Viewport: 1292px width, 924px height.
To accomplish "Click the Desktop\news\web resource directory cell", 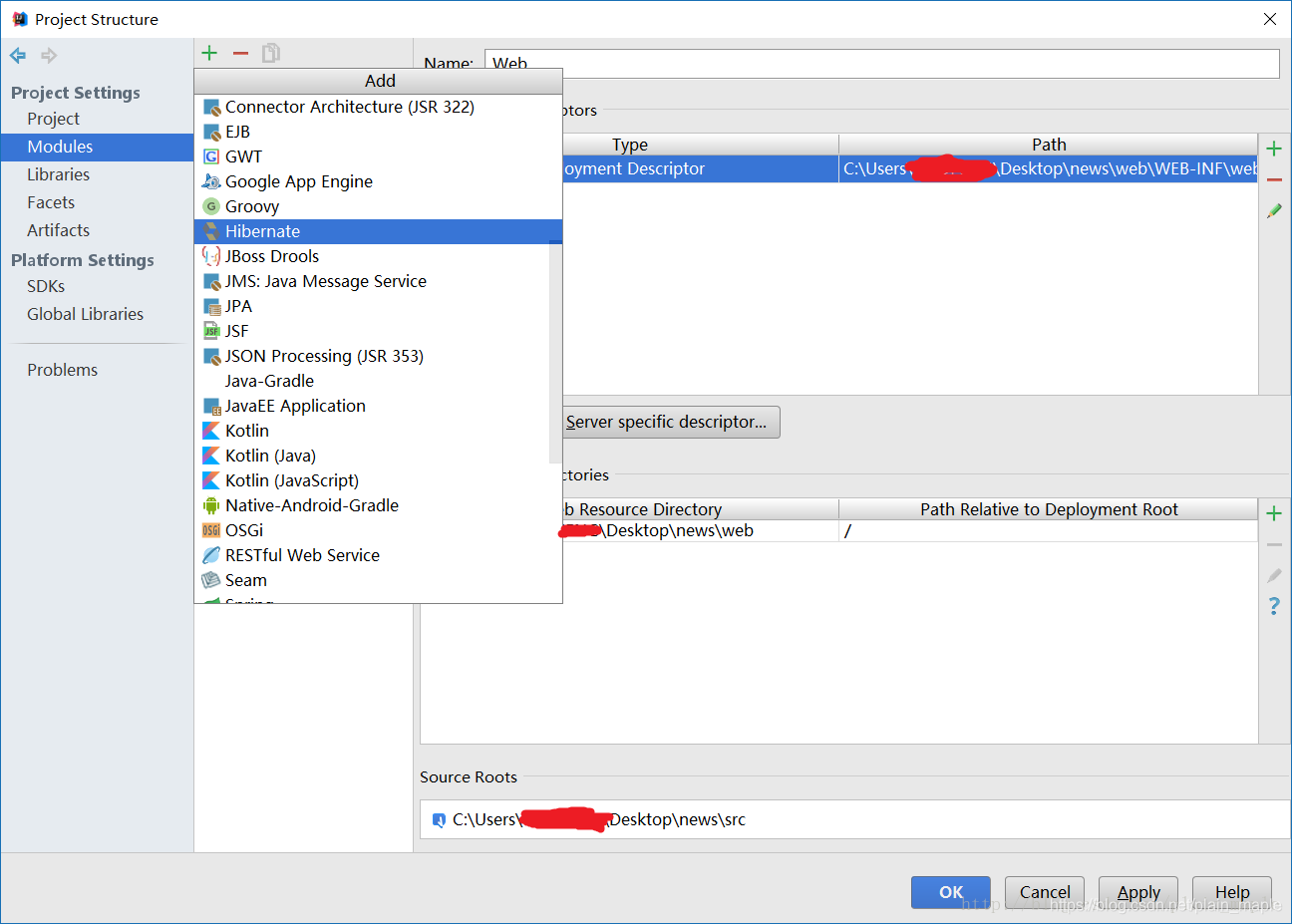I will (x=701, y=530).
